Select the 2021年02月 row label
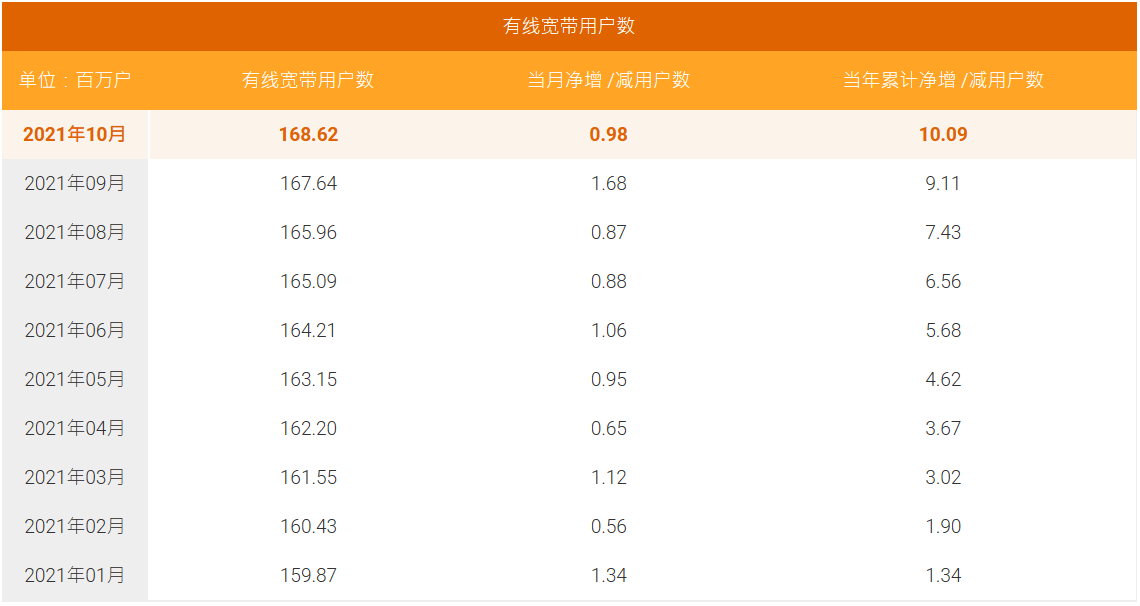Image resolution: width=1140 pixels, height=606 pixels. pyautogui.click(x=75, y=526)
